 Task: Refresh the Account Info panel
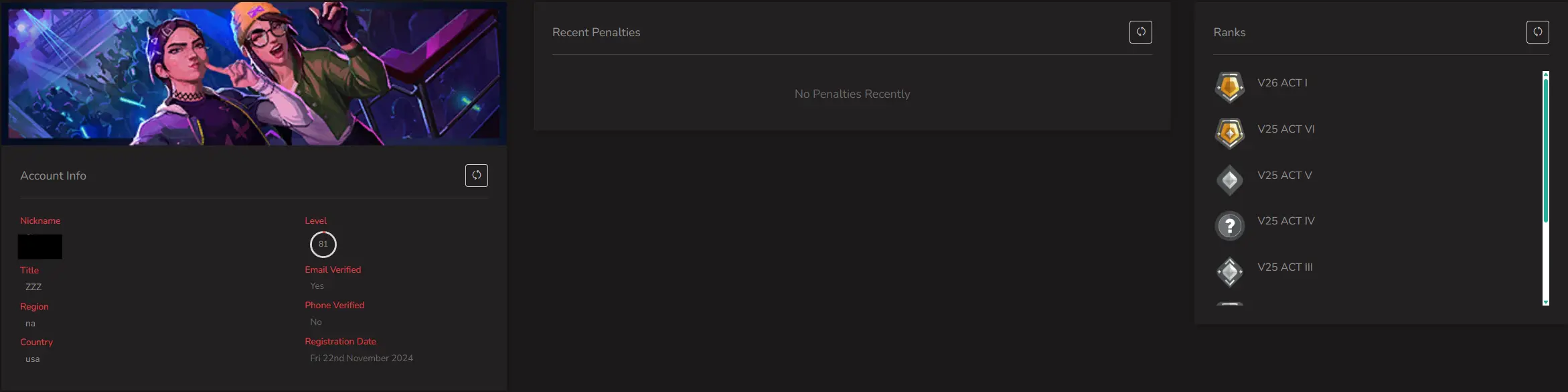pyautogui.click(x=476, y=176)
